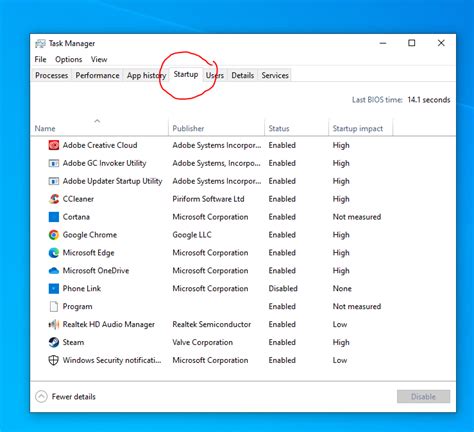Click Last BIOS time value 14.1 seconds
Screen dimensions: 474x432
(429, 100)
